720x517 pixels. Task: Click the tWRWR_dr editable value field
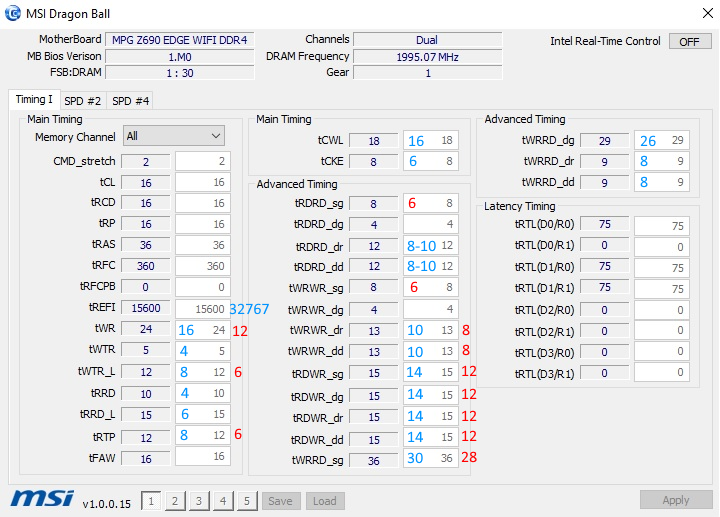(x=431, y=330)
